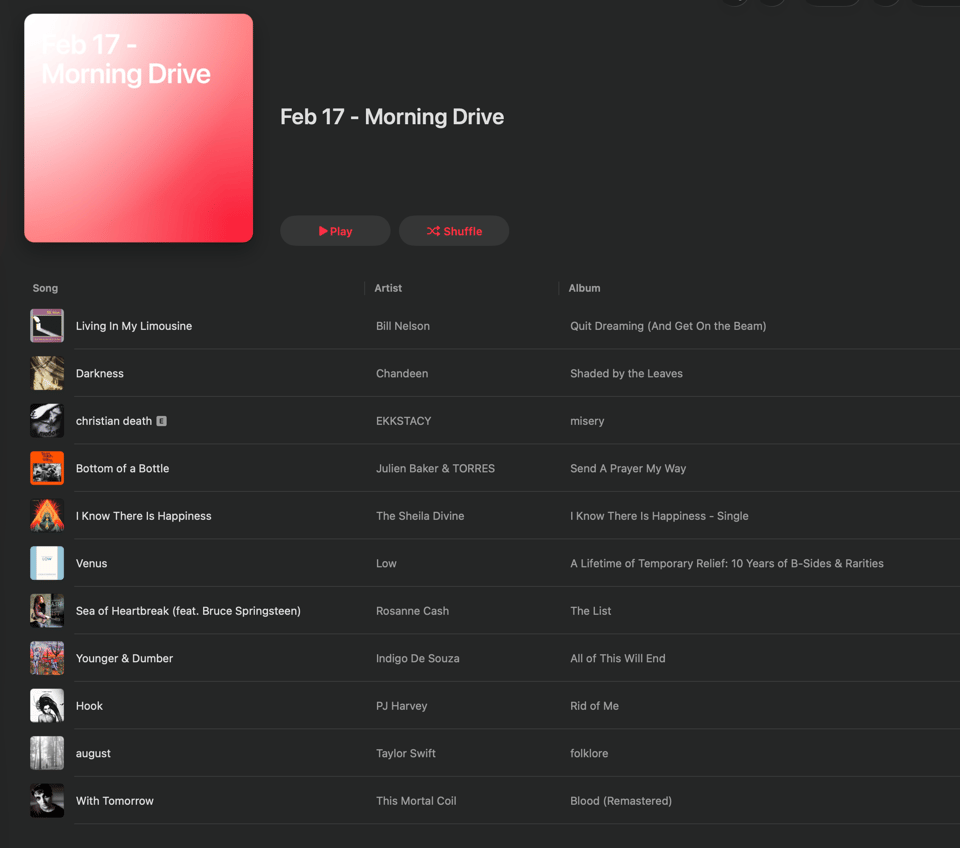The height and width of the screenshot is (848, 960).
Task: Open Rosanne Cash artist page
Action: 412,611
